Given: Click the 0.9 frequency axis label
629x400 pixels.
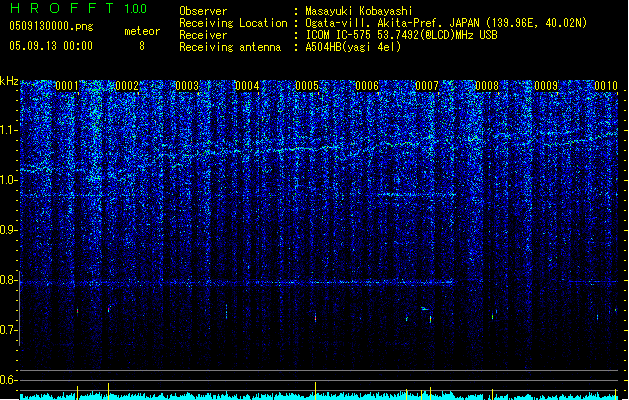Looking at the screenshot, I should [8, 230].
